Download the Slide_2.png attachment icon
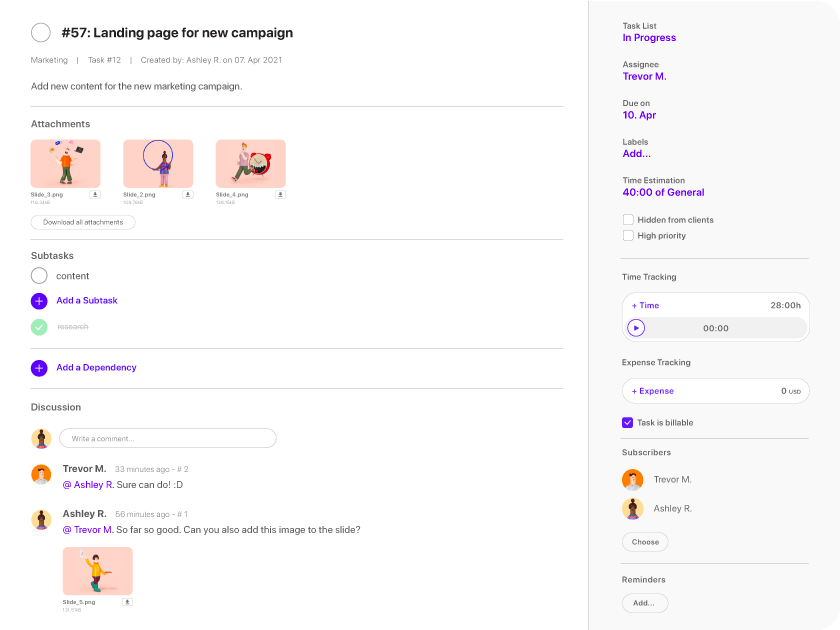840x630 pixels. click(188, 194)
